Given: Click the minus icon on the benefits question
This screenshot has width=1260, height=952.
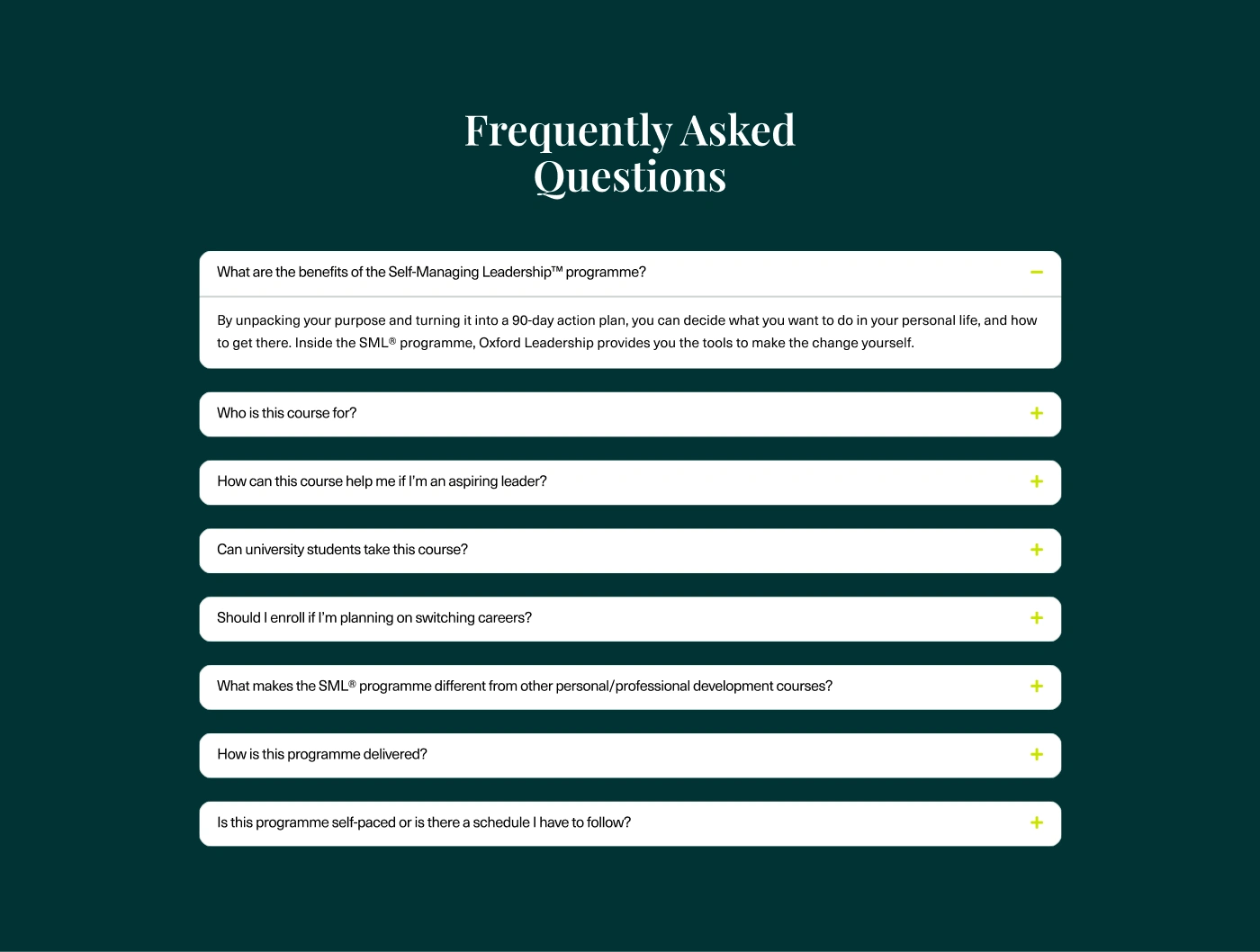Looking at the screenshot, I should 1037,272.
